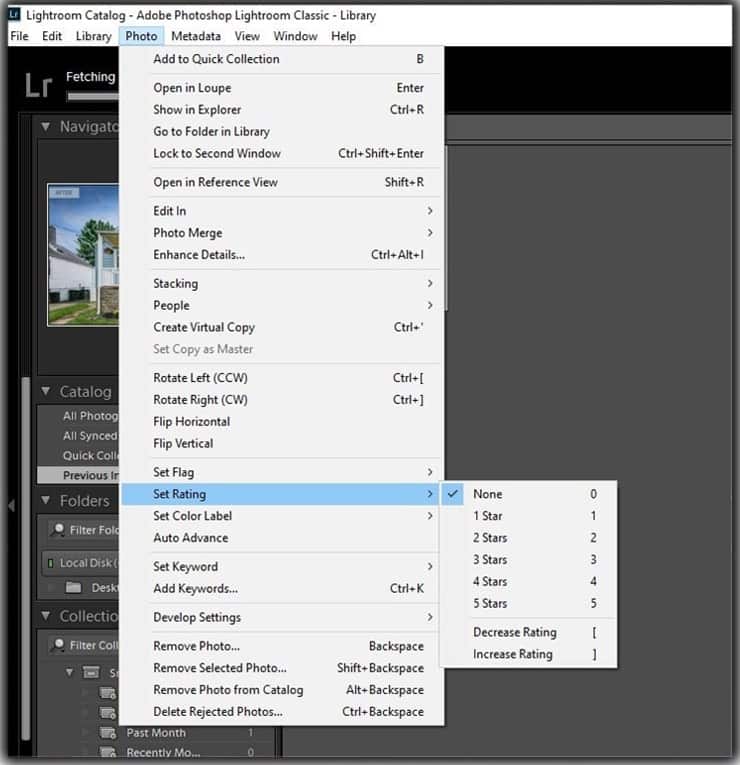
Task: Select Delete Rejected Photos
Action: pyautogui.click(x=218, y=712)
